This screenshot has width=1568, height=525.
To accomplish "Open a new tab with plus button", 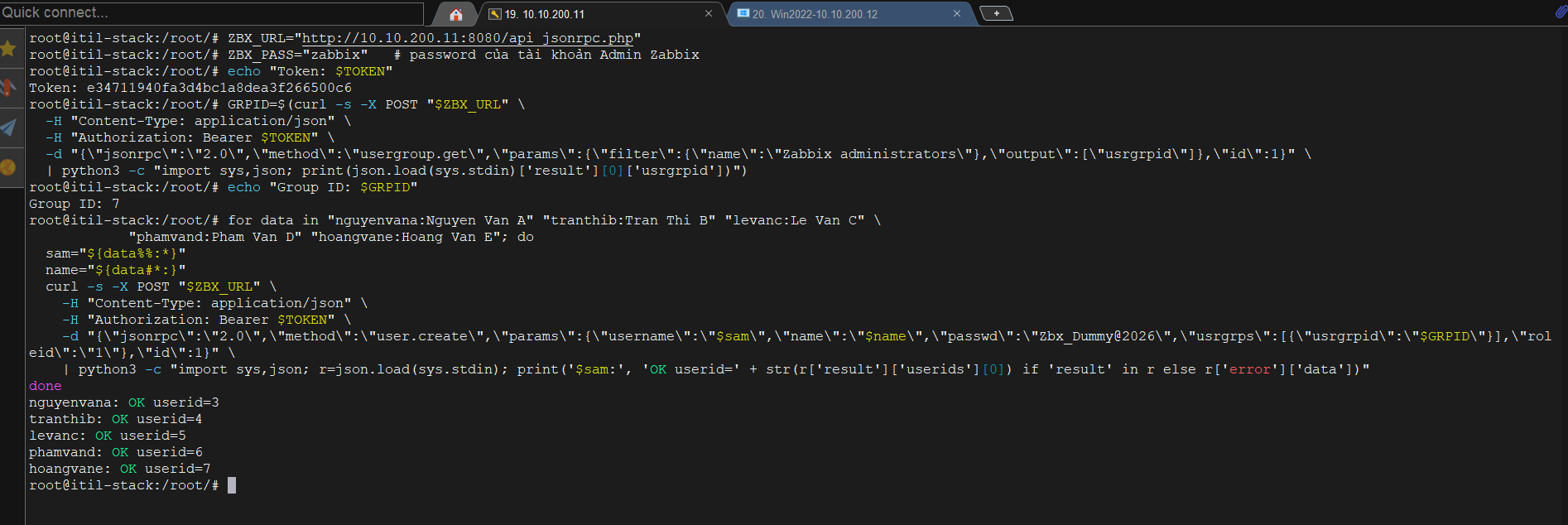I will tap(996, 13).
